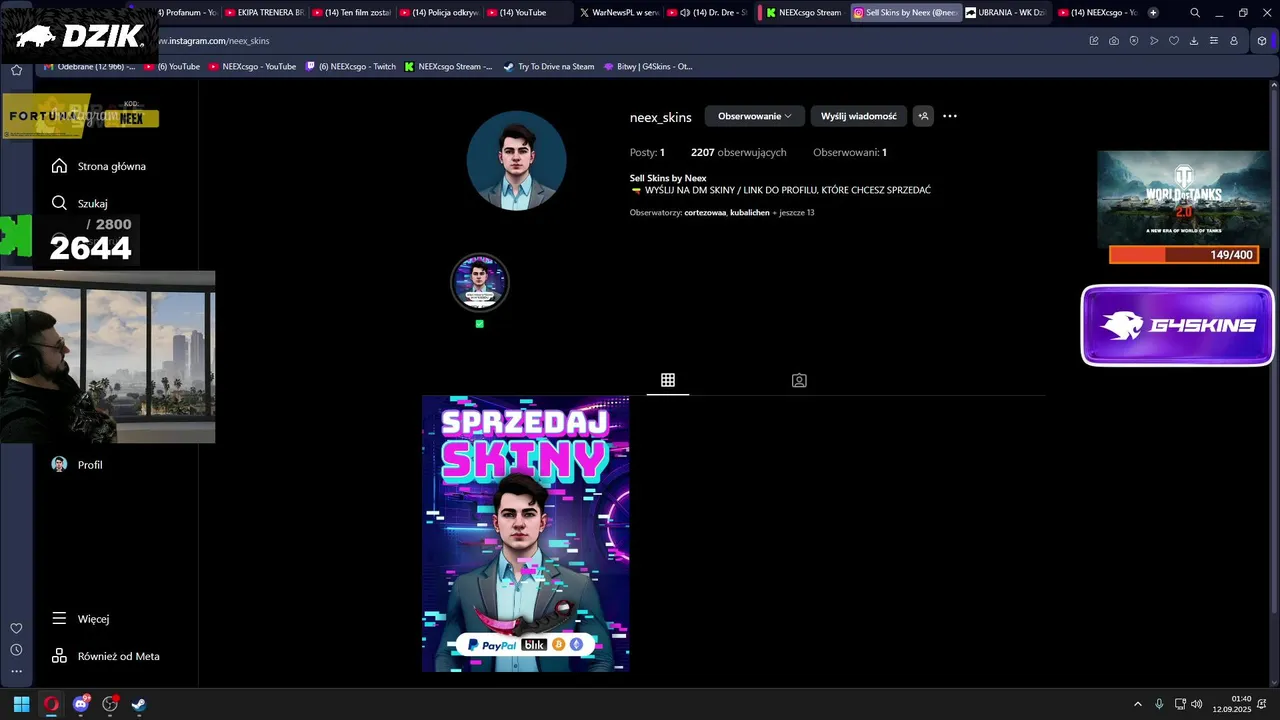Viewport: 1280px width, 720px height.
Task: Open Steam from taskbar
Action: [x=139, y=704]
